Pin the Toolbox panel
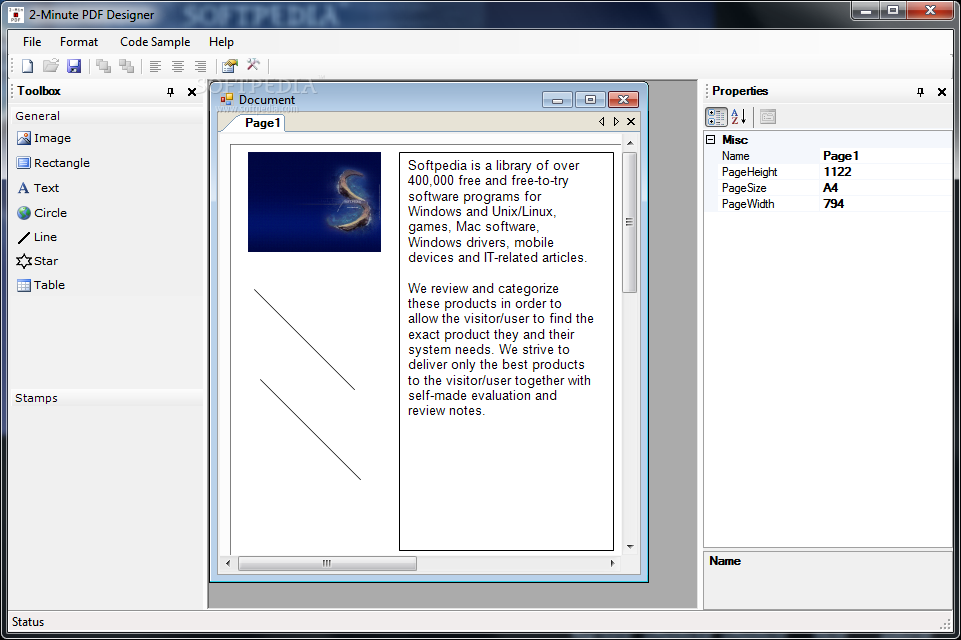 pos(170,92)
